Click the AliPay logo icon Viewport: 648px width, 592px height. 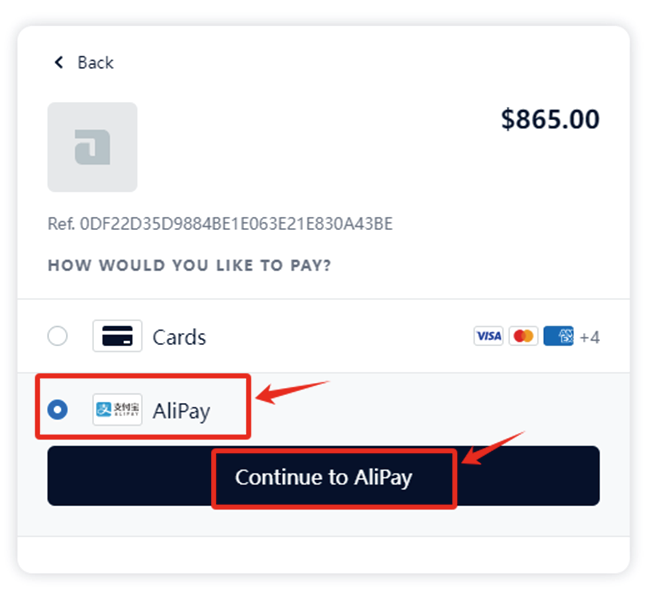pyautogui.click(x=117, y=410)
